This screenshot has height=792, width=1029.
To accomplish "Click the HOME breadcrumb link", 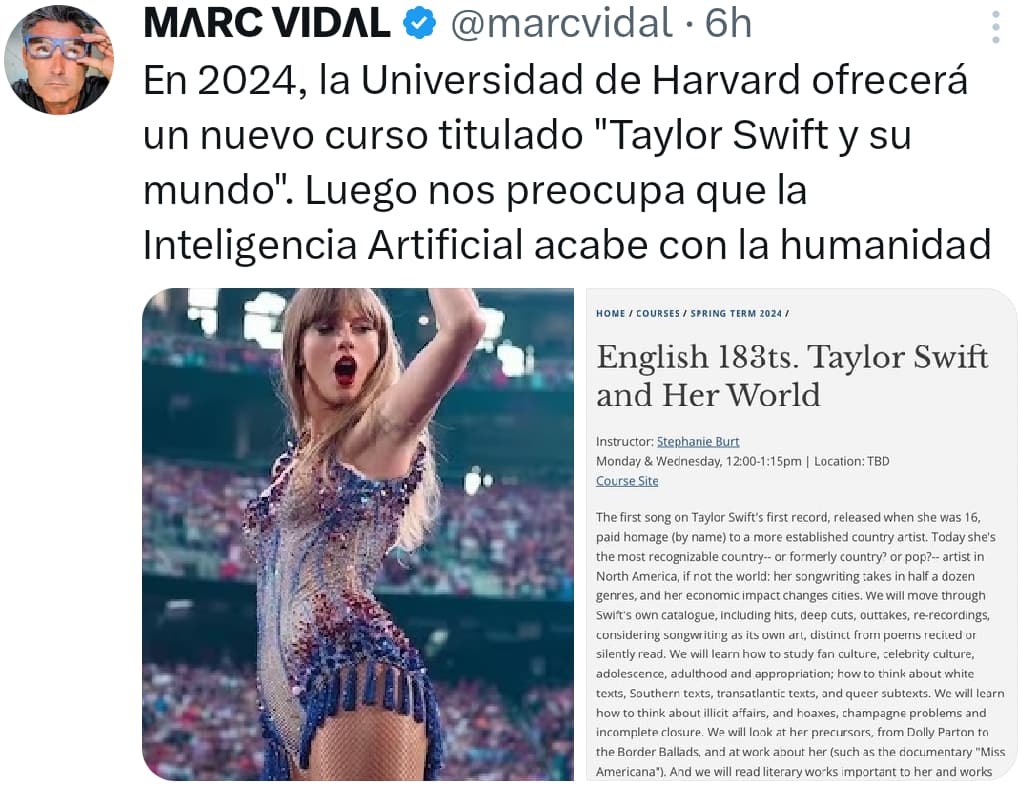I will coord(610,314).
